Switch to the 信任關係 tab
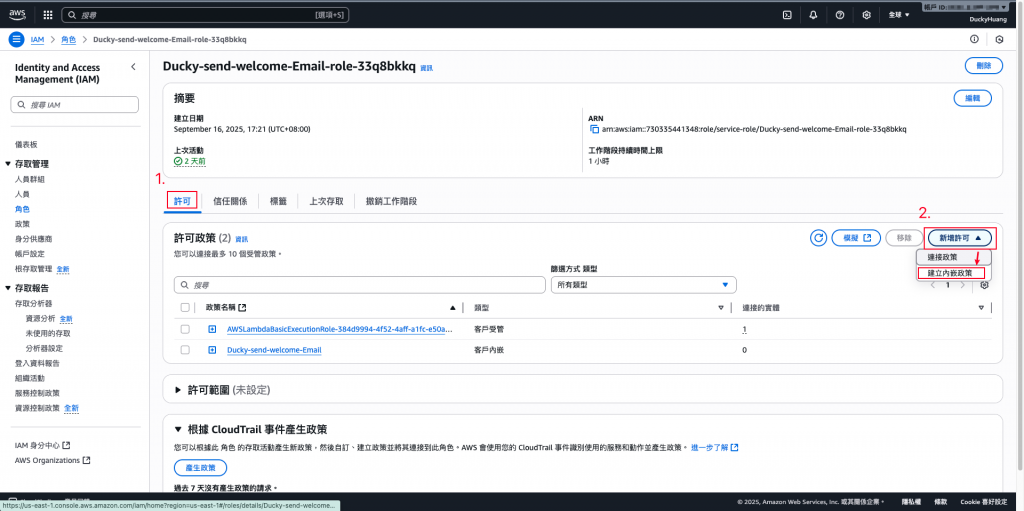The height and width of the screenshot is (511, 1024). coord(230,201)
